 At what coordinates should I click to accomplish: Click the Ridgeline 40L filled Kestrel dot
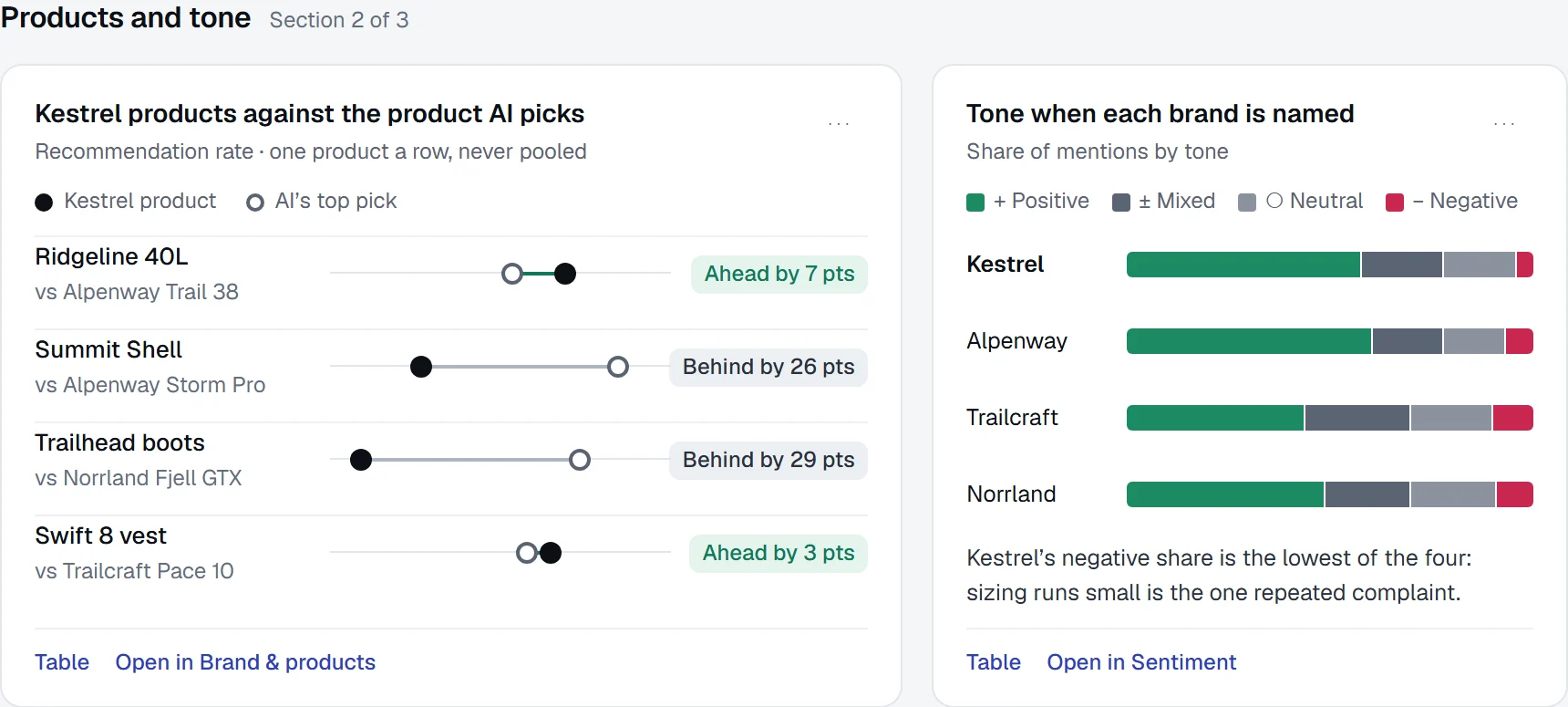(x=565, y=274)
